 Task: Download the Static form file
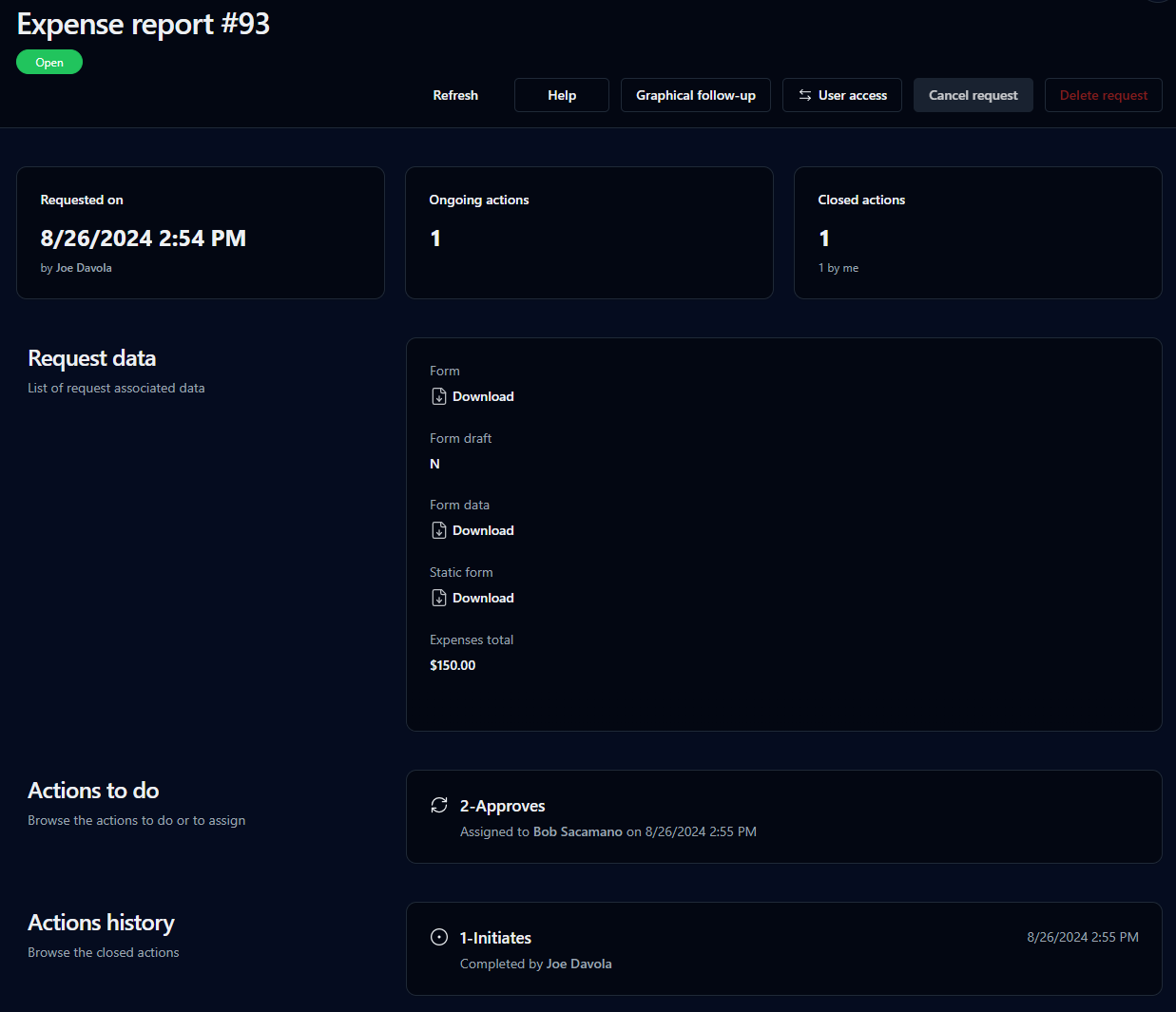pyautogui.click(x=483, y=598)
